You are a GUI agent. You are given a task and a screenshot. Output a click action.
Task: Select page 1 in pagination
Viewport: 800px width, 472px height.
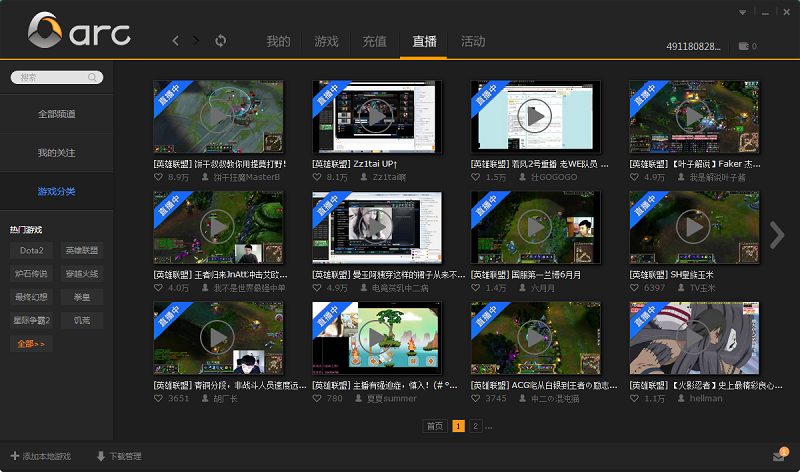point(458,426)
